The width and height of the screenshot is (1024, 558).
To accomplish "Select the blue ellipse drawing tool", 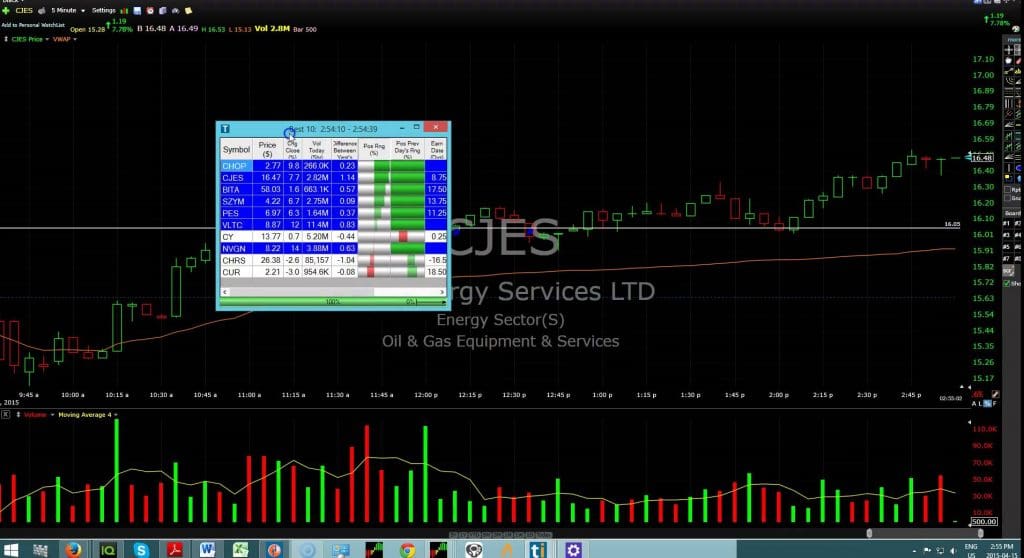I will [x=1018, y=168].
